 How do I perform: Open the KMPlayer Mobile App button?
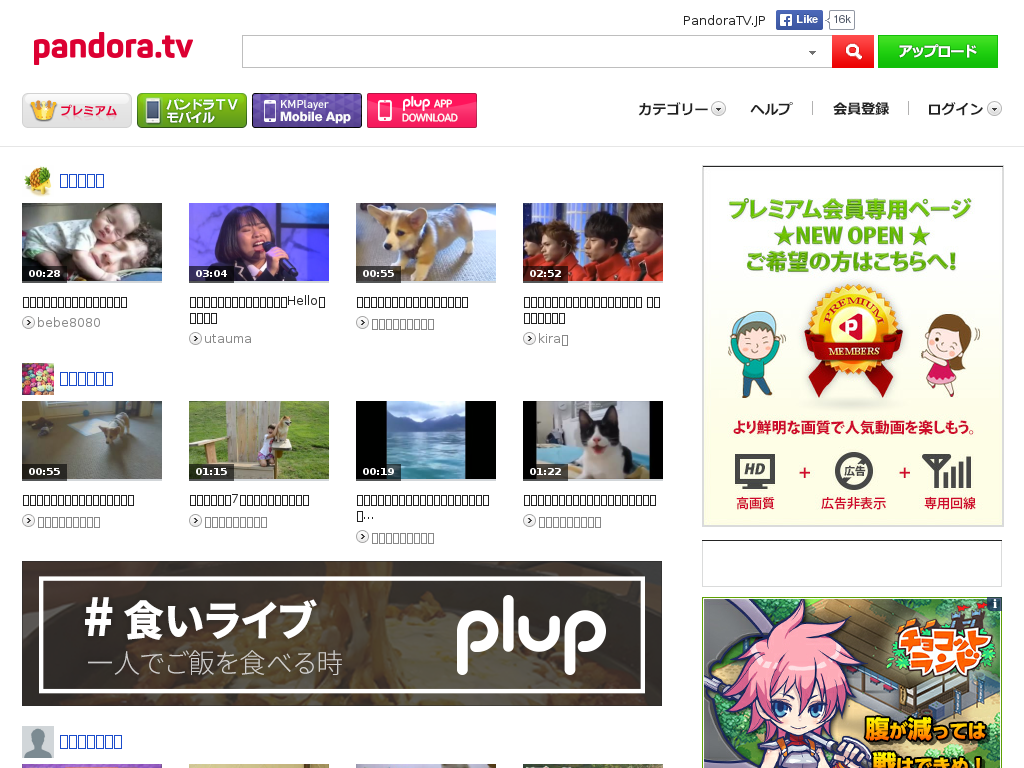(307, 110)
